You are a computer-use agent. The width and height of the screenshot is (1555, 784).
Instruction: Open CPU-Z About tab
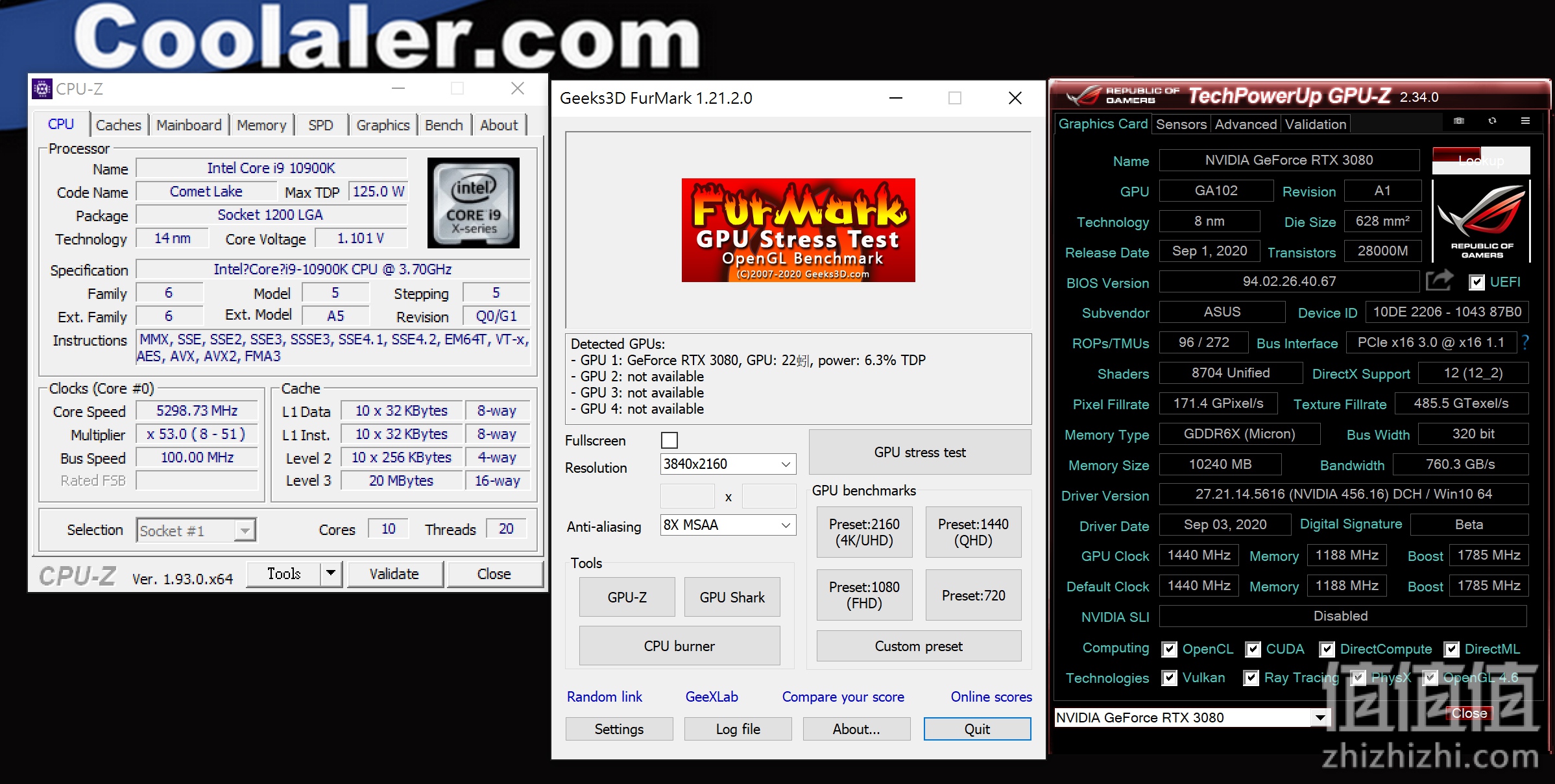pyautogui.click(x=499, y=125)
